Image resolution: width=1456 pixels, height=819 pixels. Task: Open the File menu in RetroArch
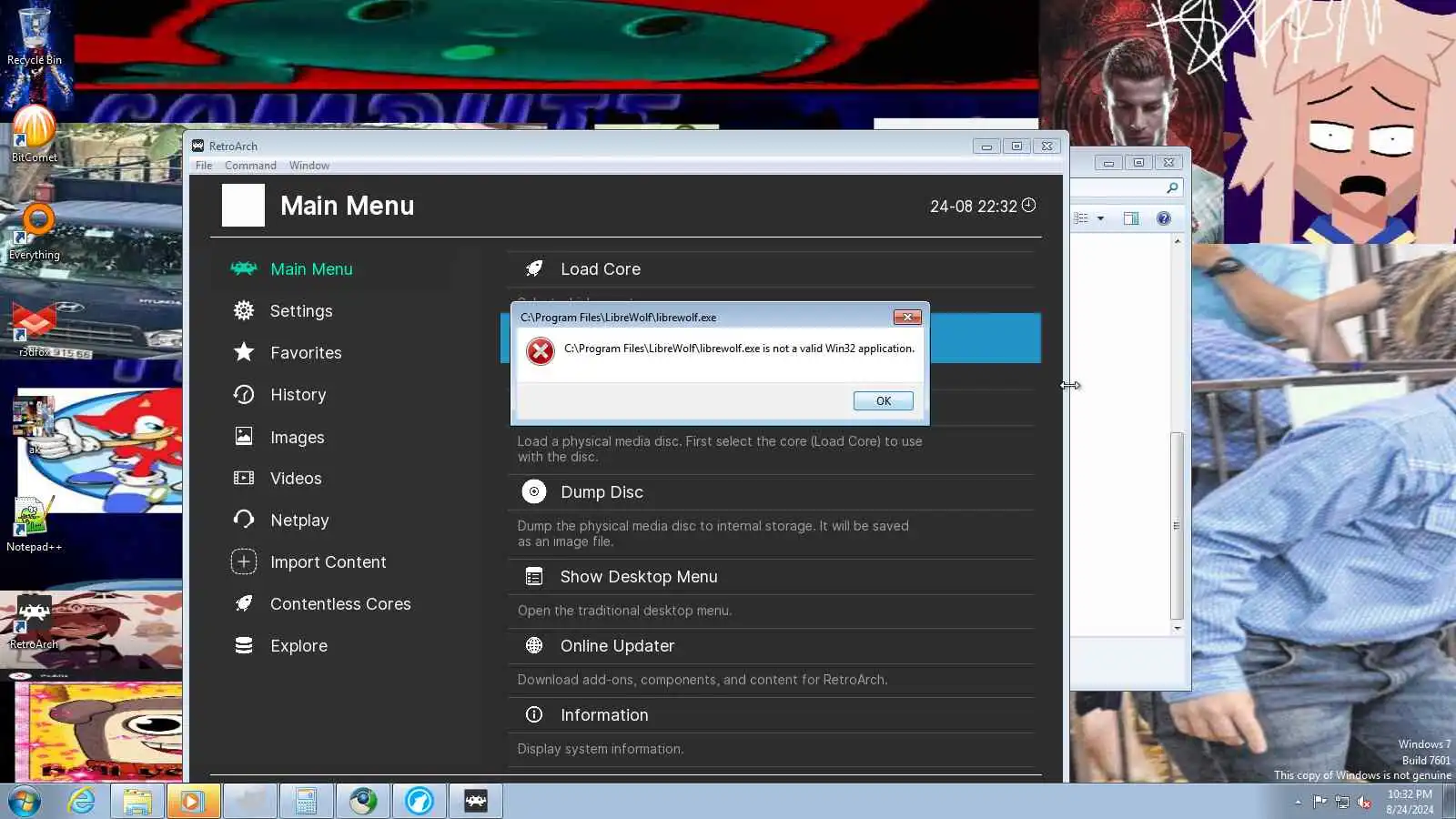204,166
